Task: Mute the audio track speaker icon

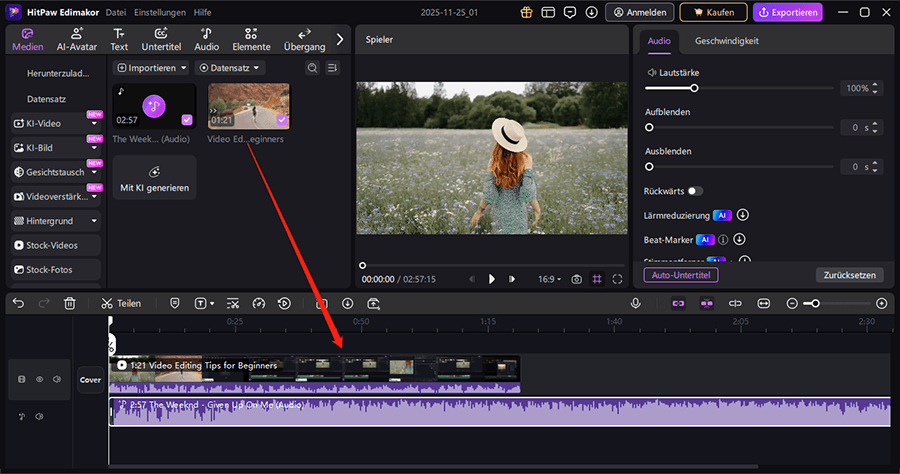Action: pos(39,416)
